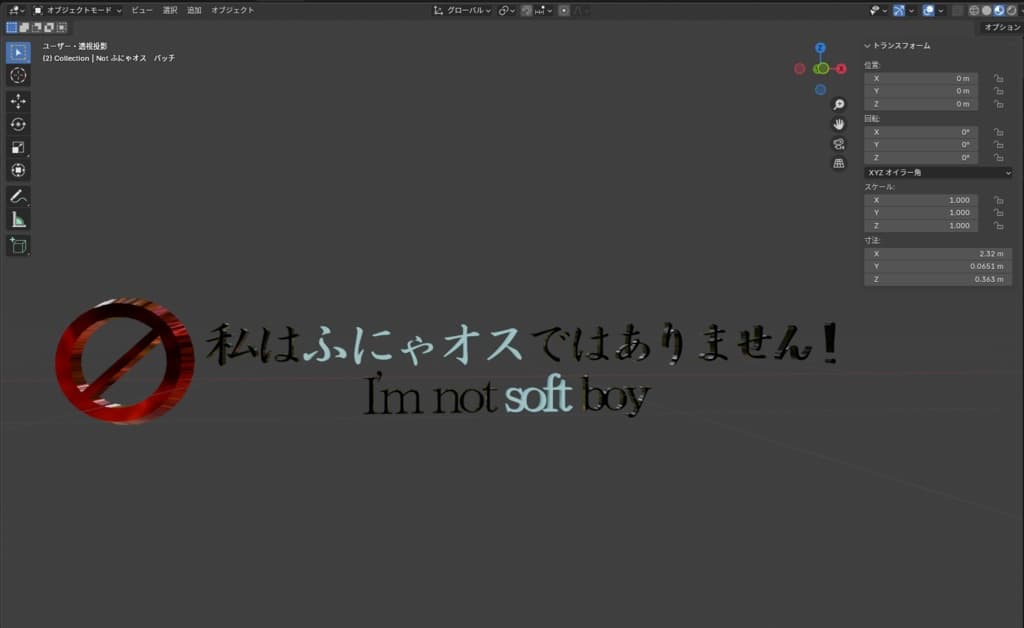The image size is (1024, 628).
Task: Open the 追加 menu
Action: (193, 9)
